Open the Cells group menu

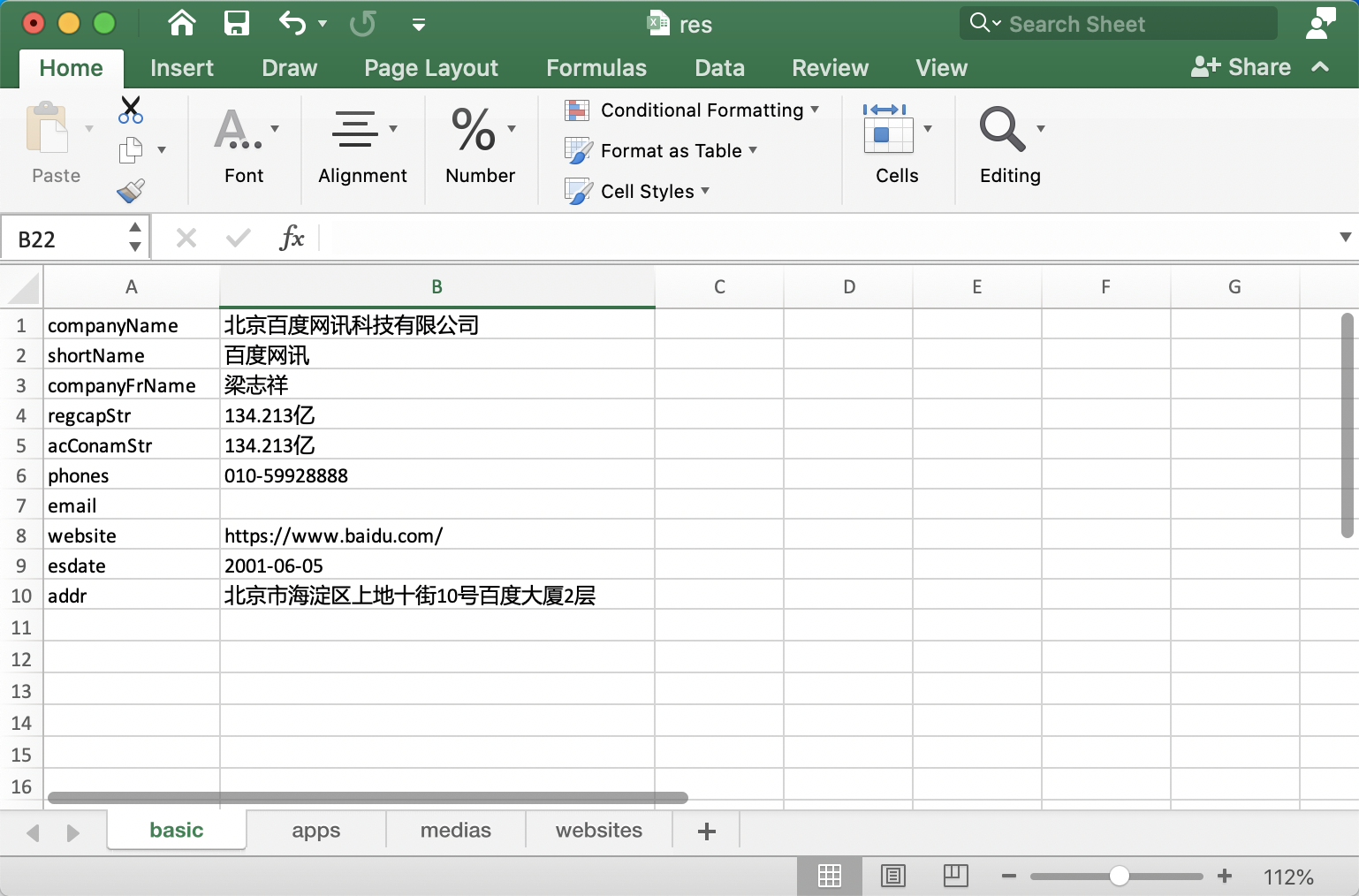coord(898,144)
